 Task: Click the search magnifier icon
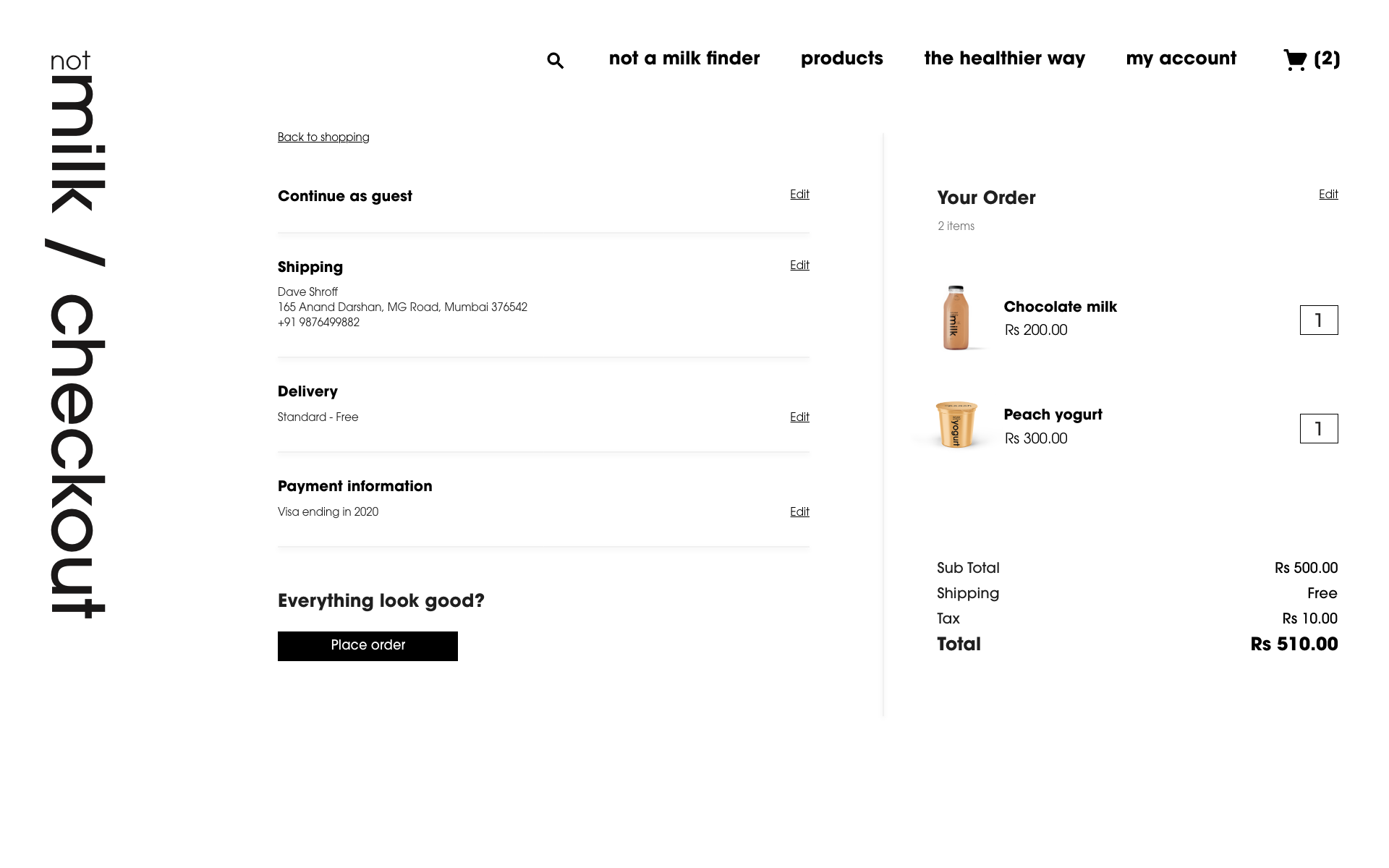[x=555, y=60]
